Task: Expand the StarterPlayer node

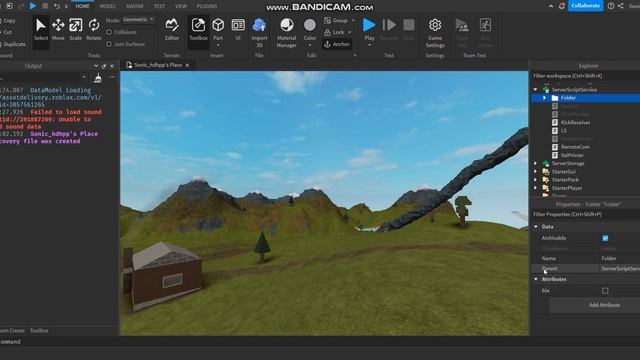Action: 535,188
